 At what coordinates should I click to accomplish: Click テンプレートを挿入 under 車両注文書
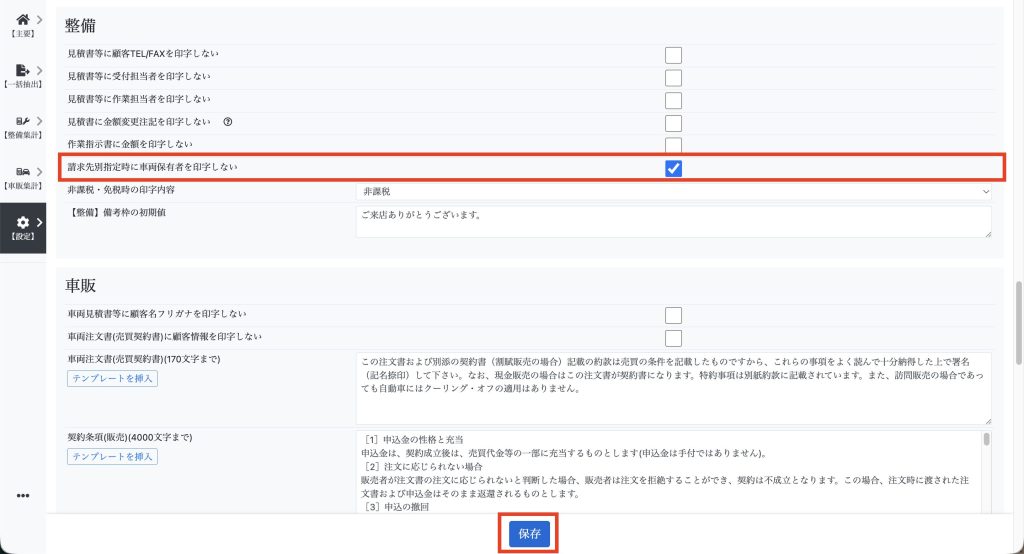coord(112,379)
